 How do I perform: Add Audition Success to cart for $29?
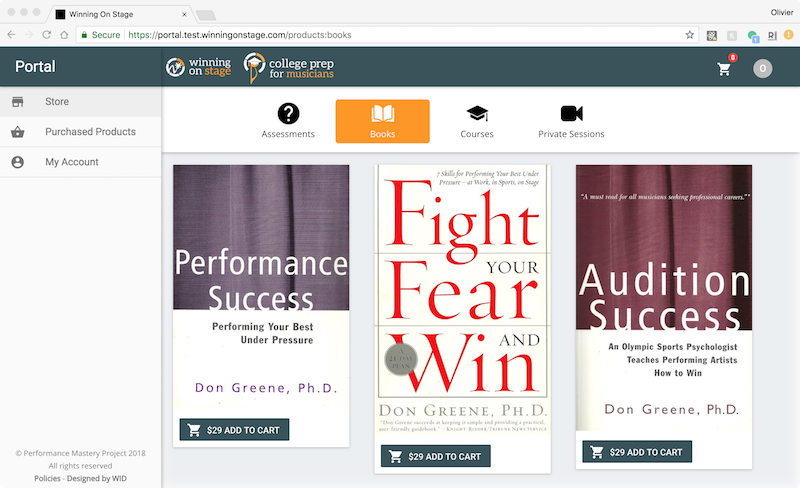click(637, 452)
